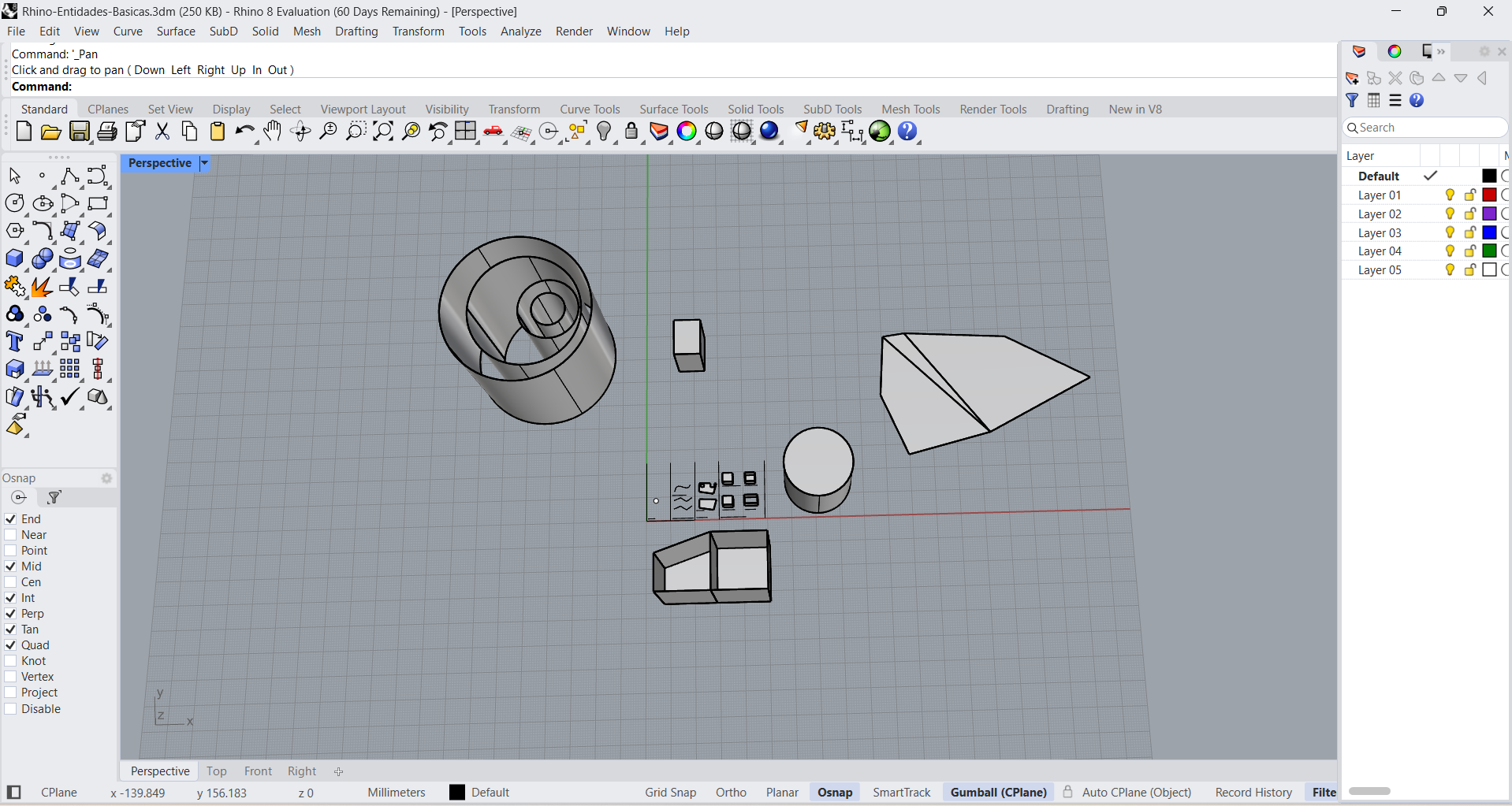
Task: Select the Box tool in the sidebar
Action: (x=14, y=258)
